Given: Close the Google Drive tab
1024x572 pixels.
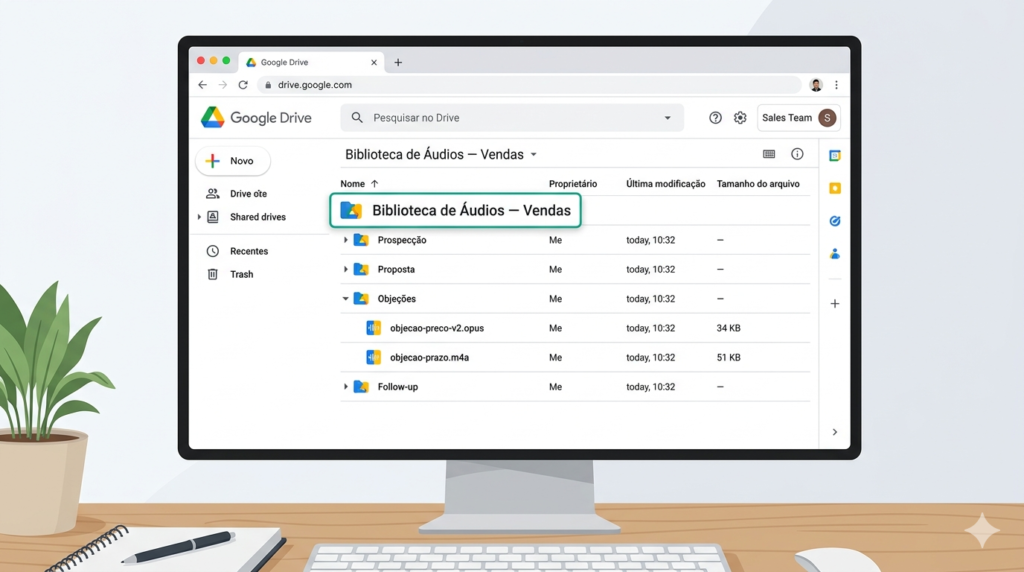Looking at the screenshot, I should [x=374, y=63].
